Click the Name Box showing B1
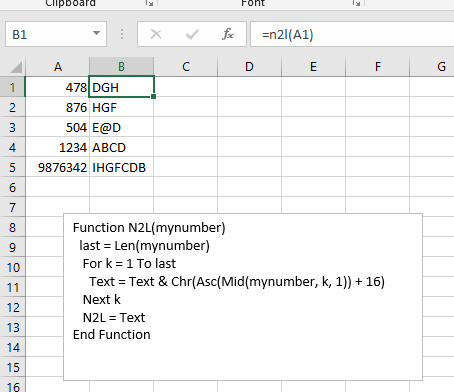The height and width of the screenshot is (392, 454). pyautogui.click(x=56, y=34)
